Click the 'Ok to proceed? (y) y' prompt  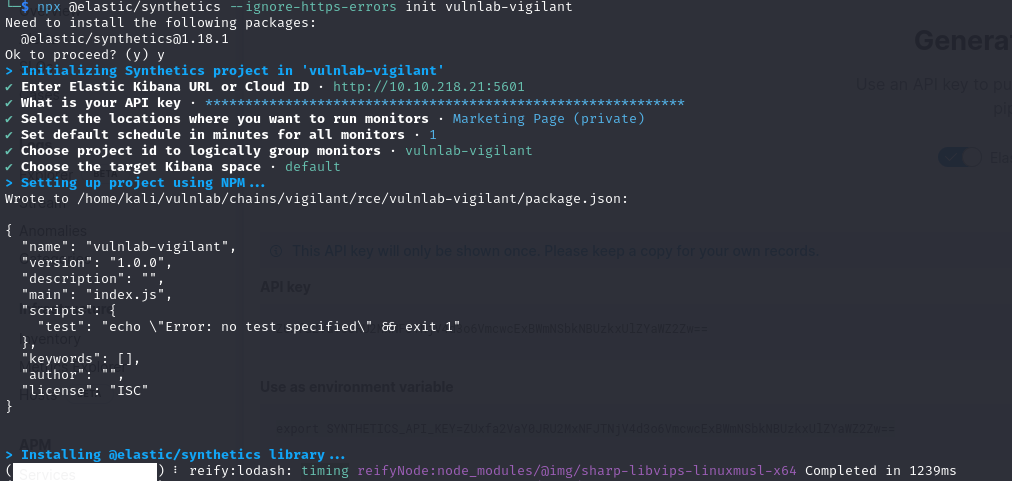point(85,56)
